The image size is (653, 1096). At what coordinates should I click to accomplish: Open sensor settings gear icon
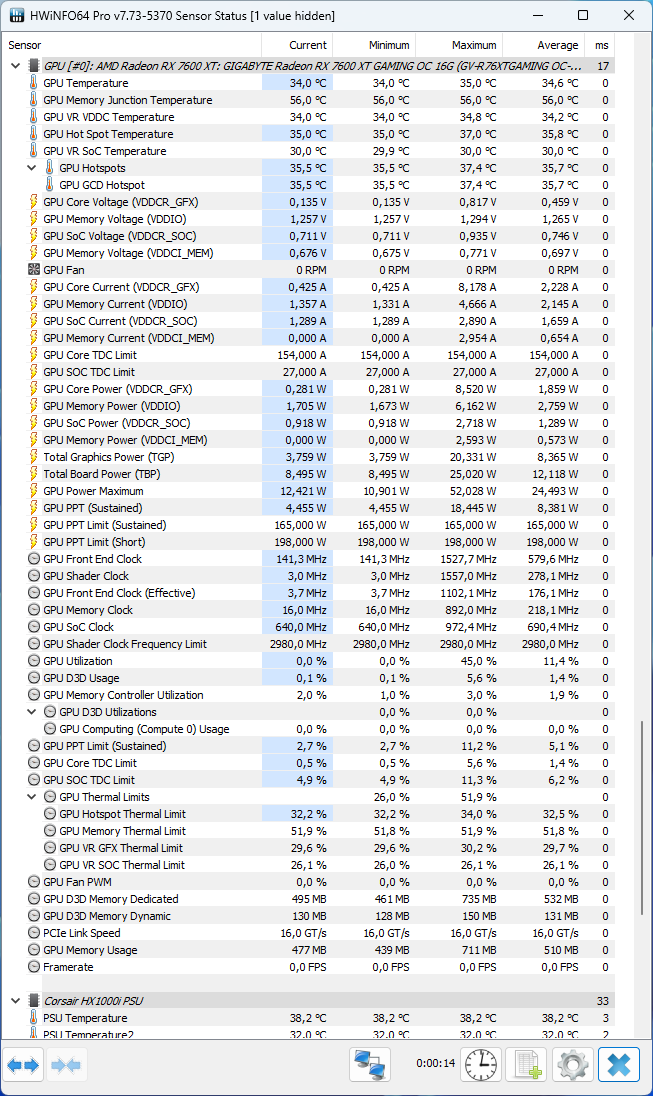tap(573, 1065)
